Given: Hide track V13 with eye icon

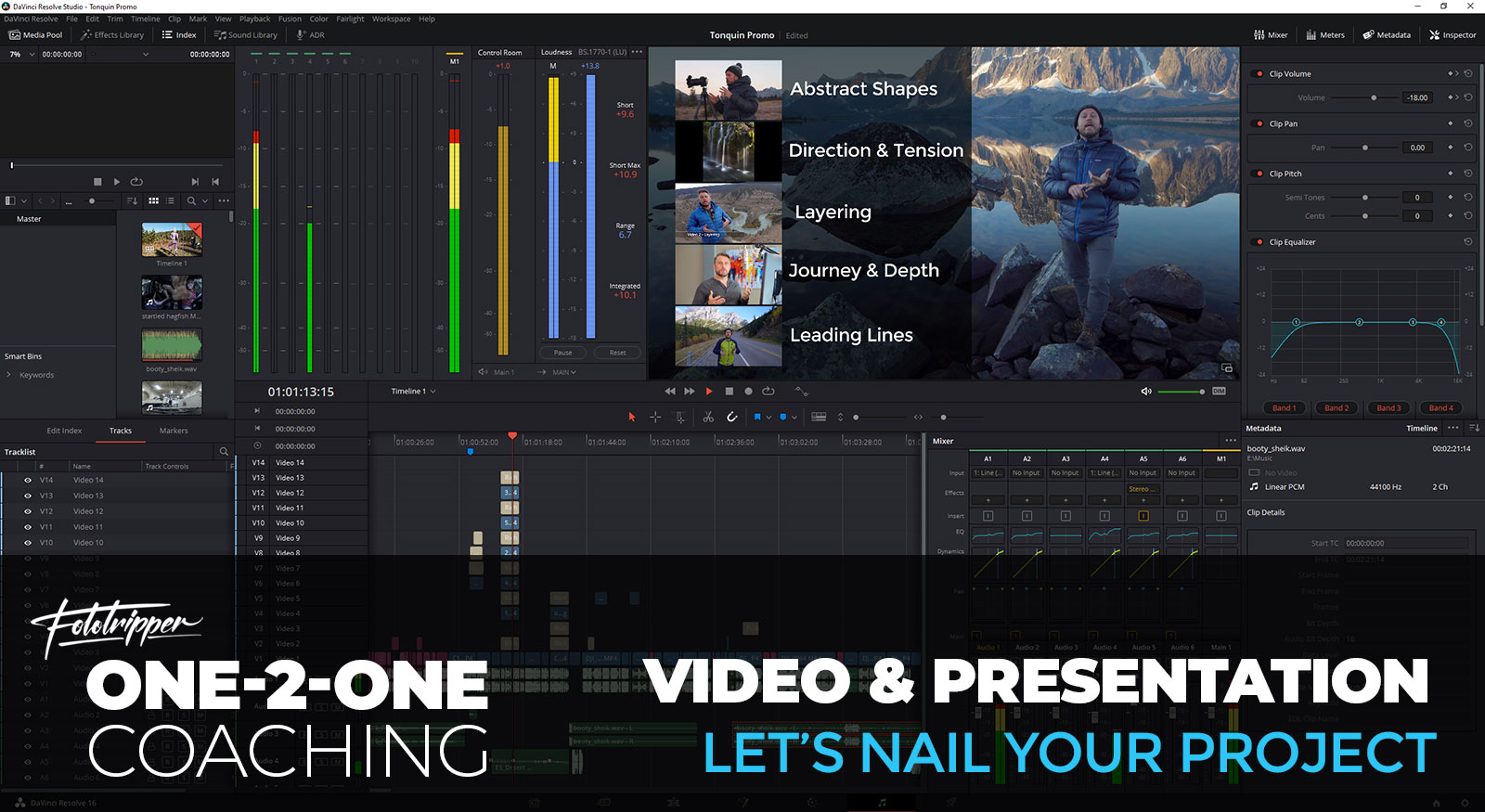Looking at the screenshot, I should (28, 496).
